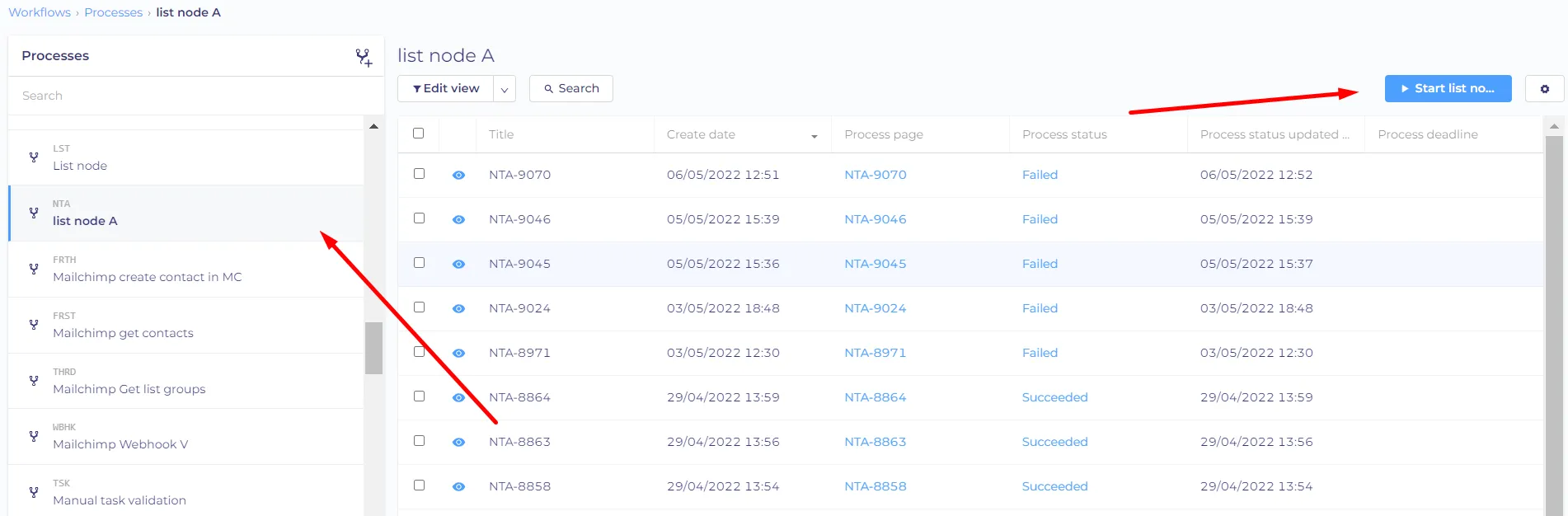Click the workflow icon beside Mailchimp create contact
Screen dimensions: 1568x516
34,269
